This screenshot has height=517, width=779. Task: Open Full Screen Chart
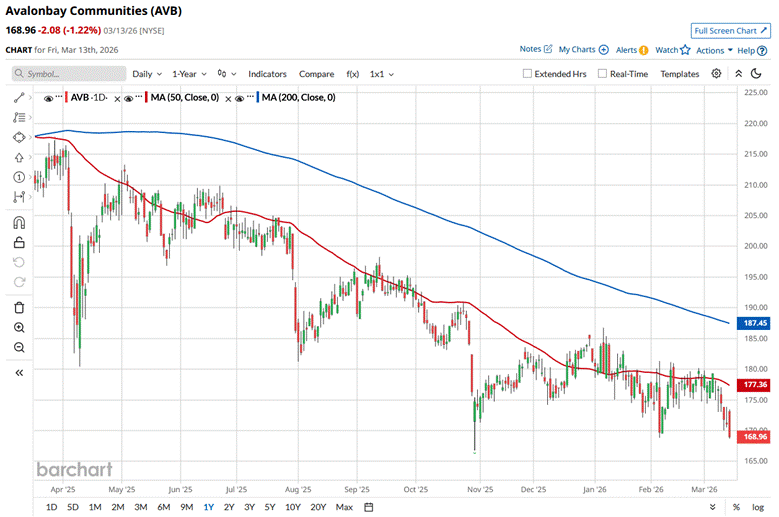(x=730, y=31)
